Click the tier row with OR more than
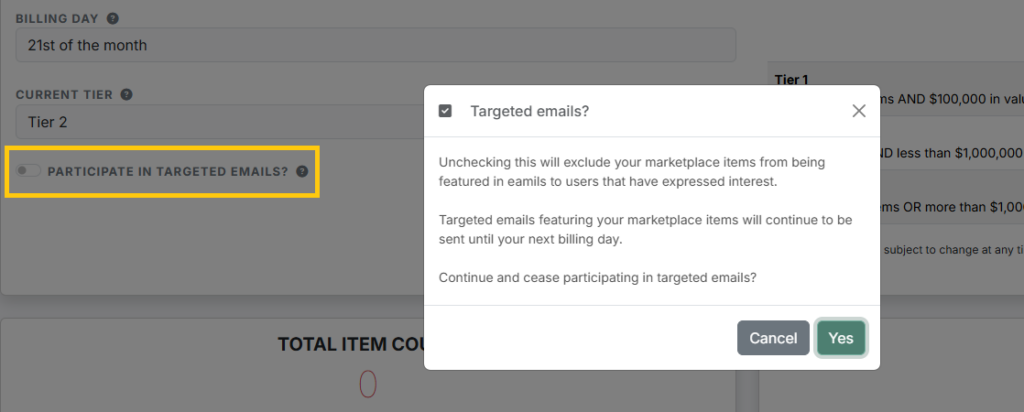This screenshot has width=1024, height=412. pyautogui.click(x=952, y=207)
